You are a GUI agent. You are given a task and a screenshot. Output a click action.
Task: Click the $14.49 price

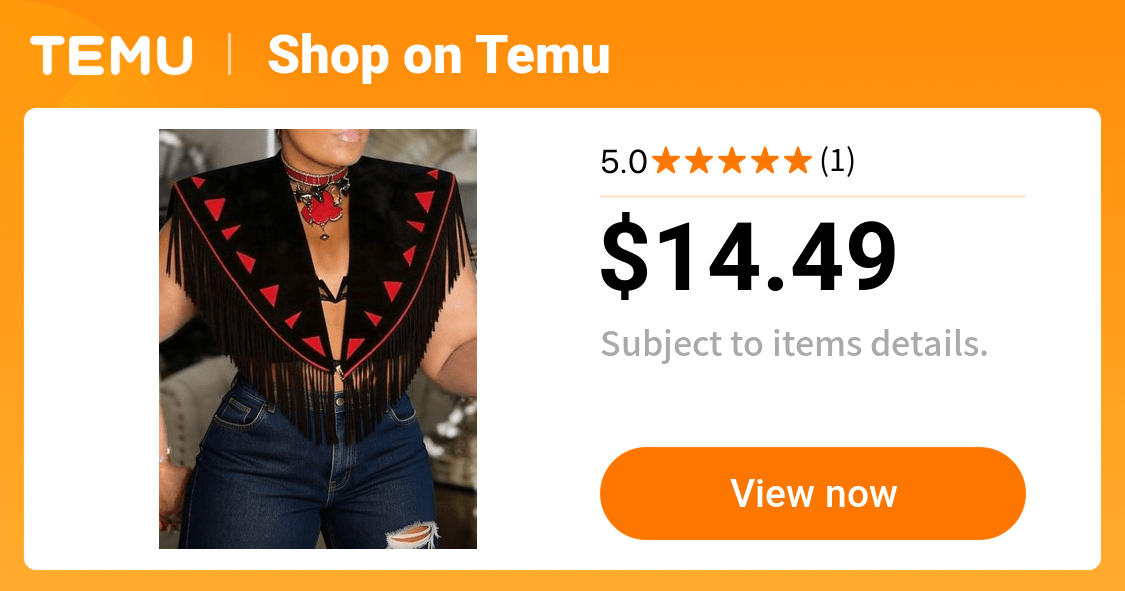[x=748, y=256]
